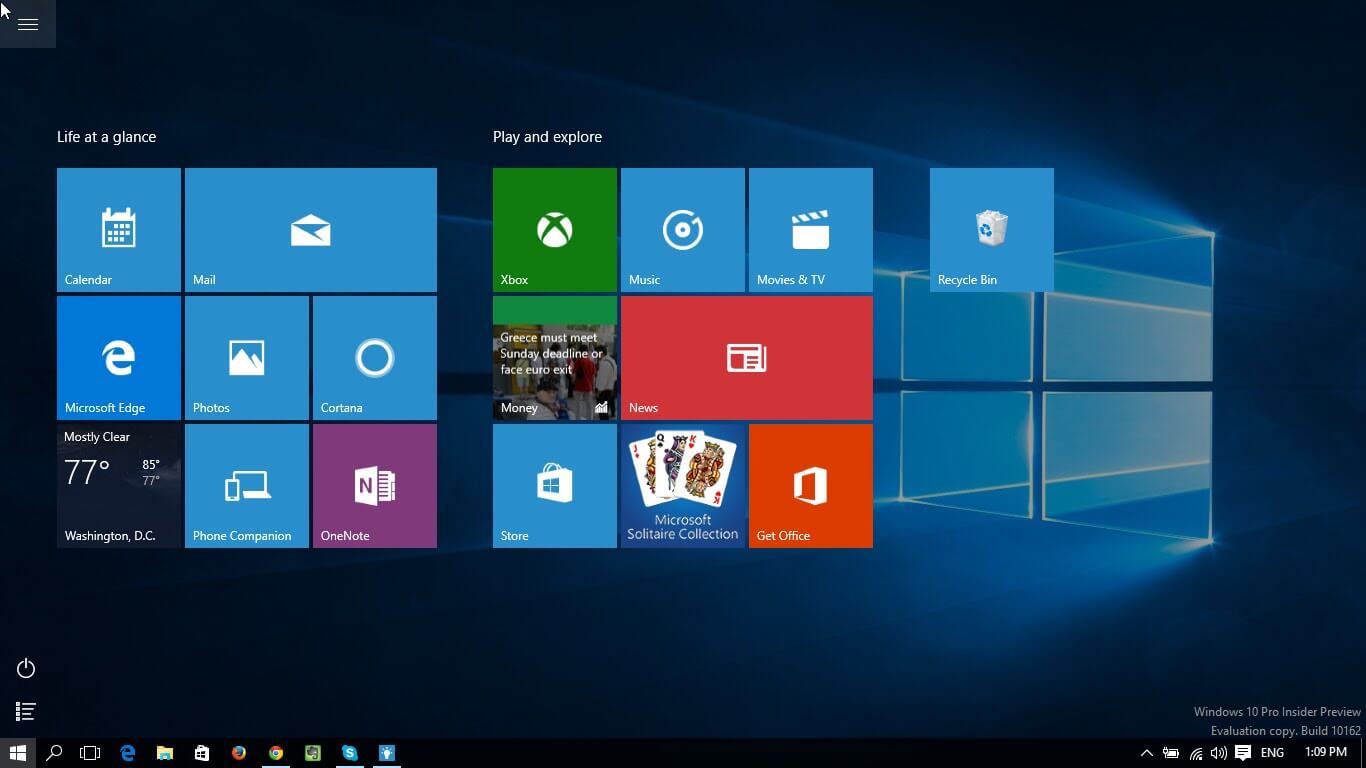The height and width of the screenshot is (768, 1366).
Task: Open the Money news live tile
Action: coord(555,358)
